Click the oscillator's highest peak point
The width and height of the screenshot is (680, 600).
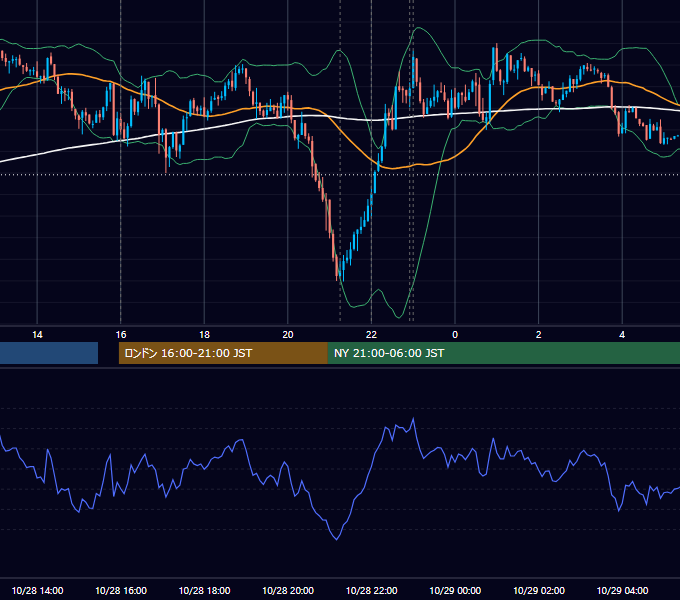413,418
